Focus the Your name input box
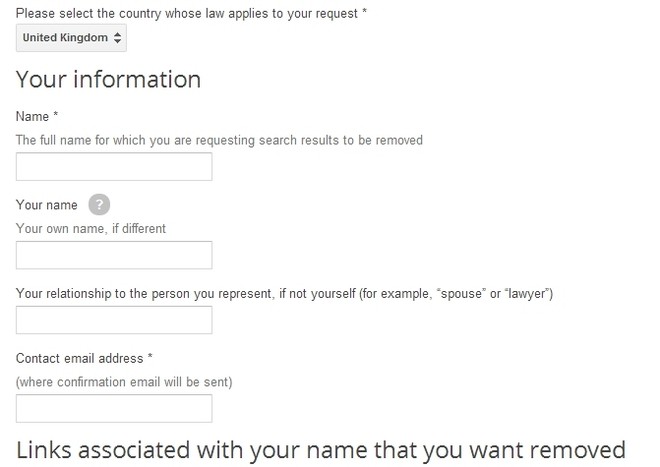This screenshot has height=467, width=660. point(114,255)
